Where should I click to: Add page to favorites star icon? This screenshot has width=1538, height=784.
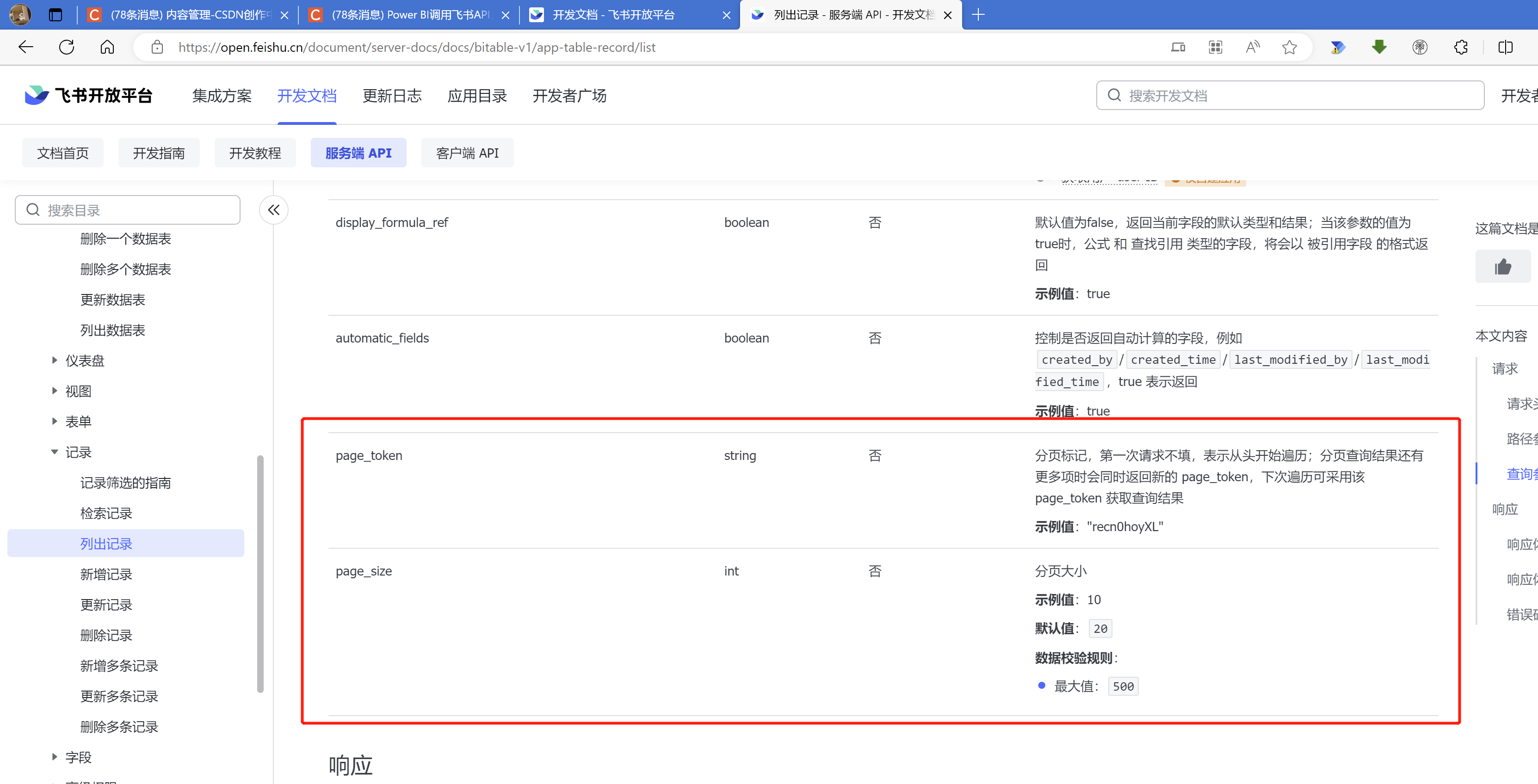(1289, 47)
